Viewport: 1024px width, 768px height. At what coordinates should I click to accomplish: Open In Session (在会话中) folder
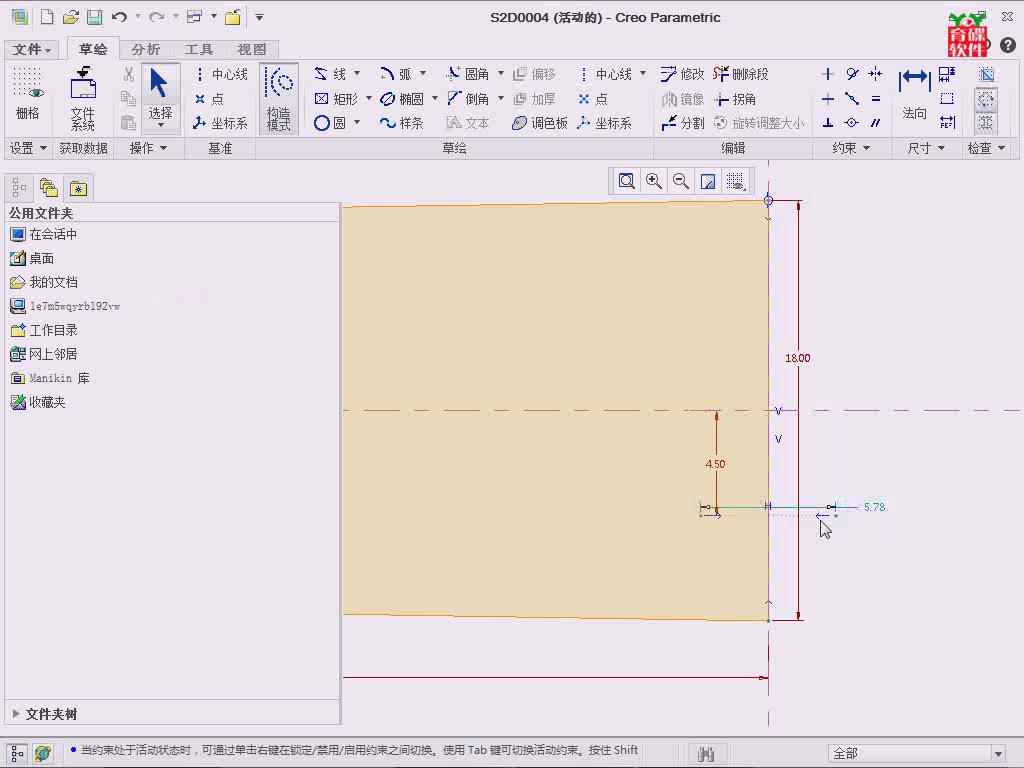[44, 234]
